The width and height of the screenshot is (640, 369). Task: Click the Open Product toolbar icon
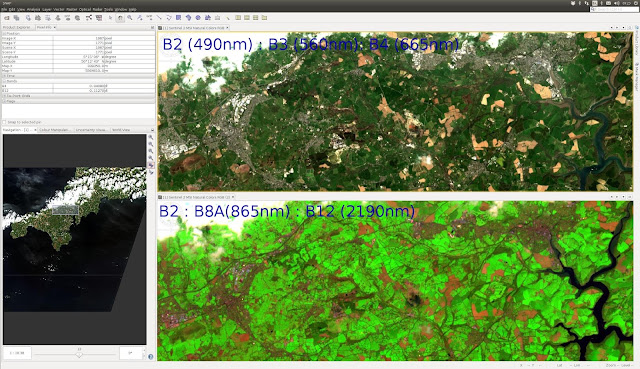click(7, 18)
